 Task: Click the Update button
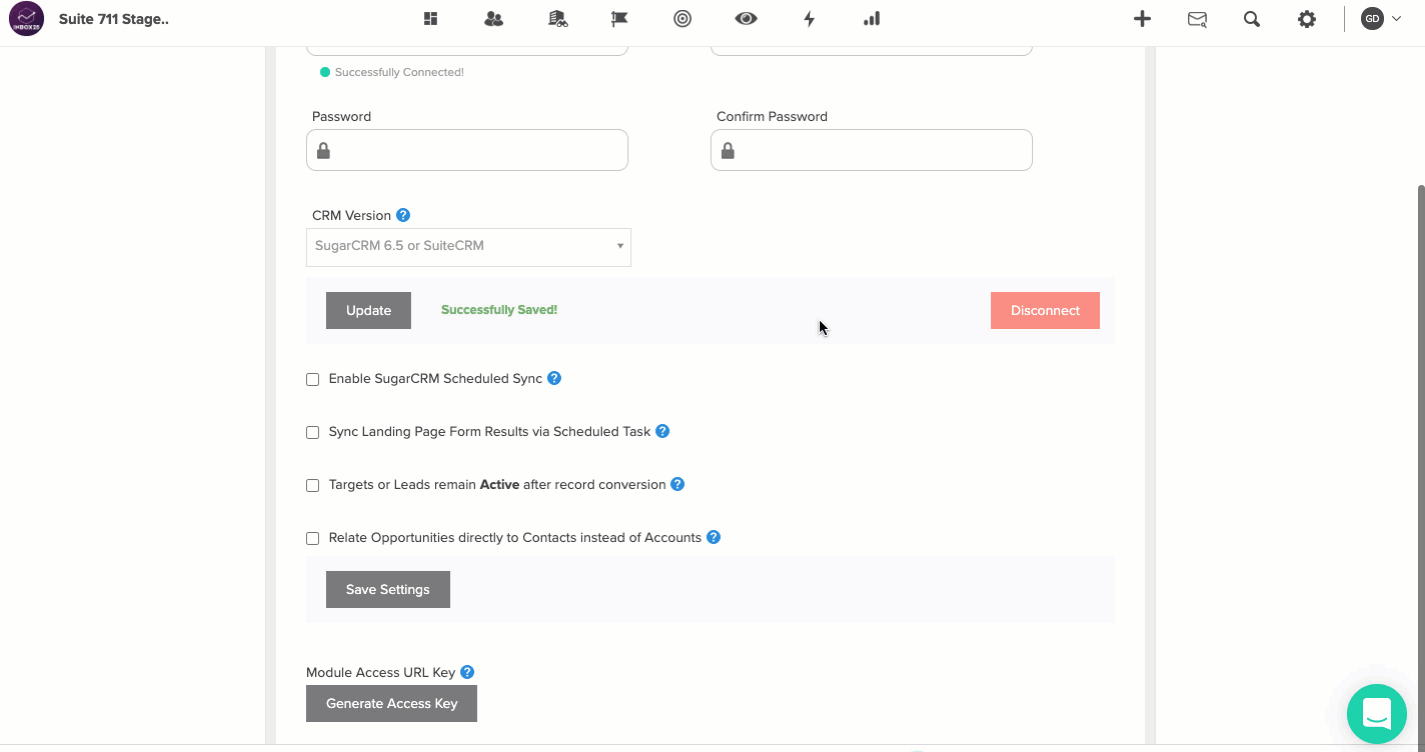[x=368, y=310]
